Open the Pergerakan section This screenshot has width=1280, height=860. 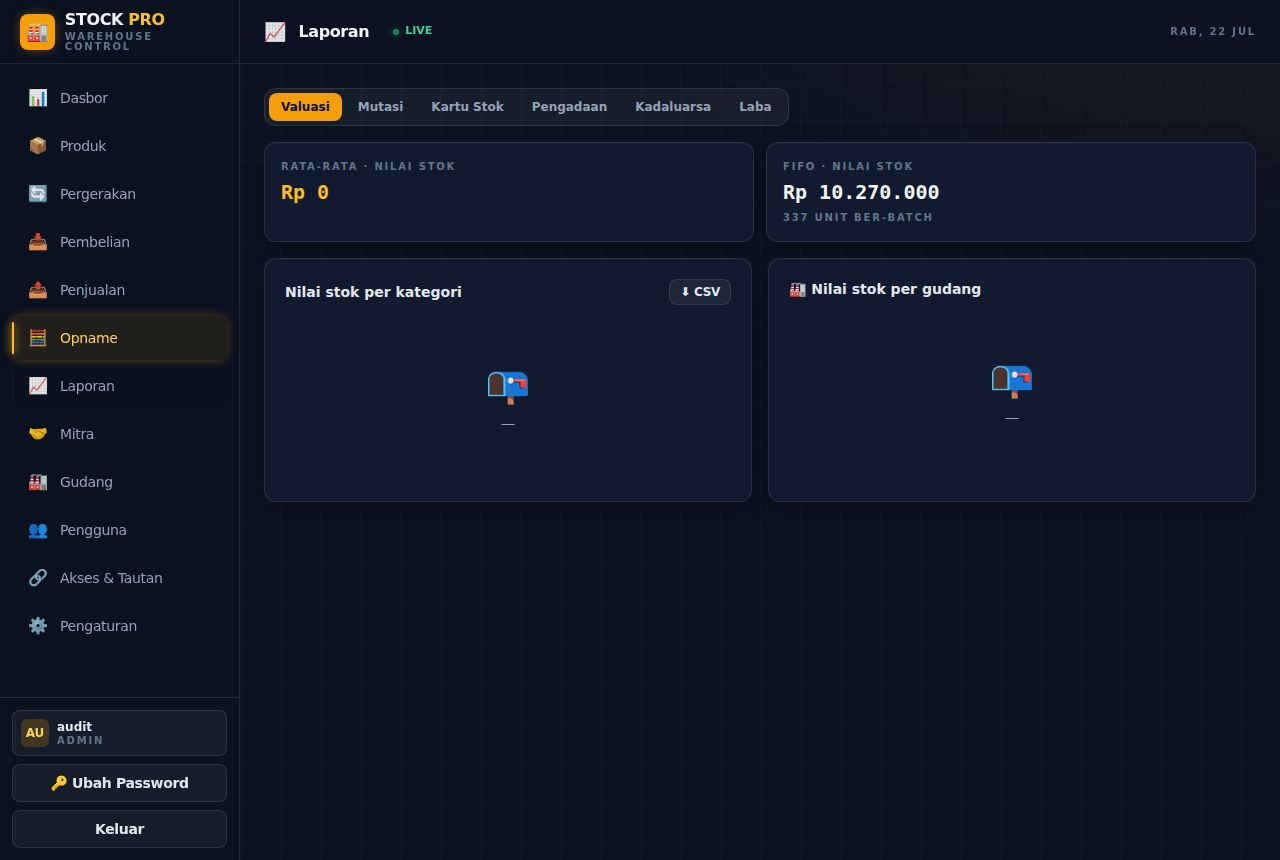(x=120, y=194)
